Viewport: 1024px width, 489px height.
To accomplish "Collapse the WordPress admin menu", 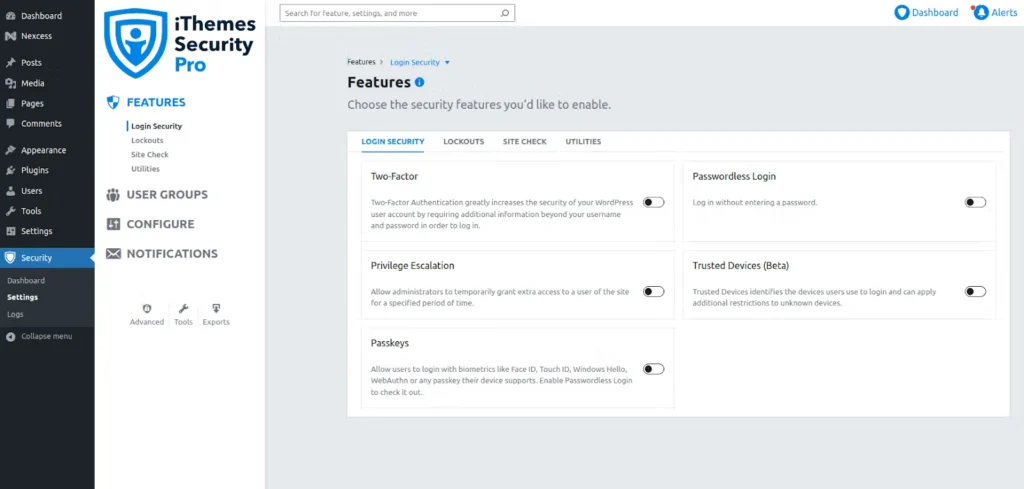I will click(x=47, y=336).
